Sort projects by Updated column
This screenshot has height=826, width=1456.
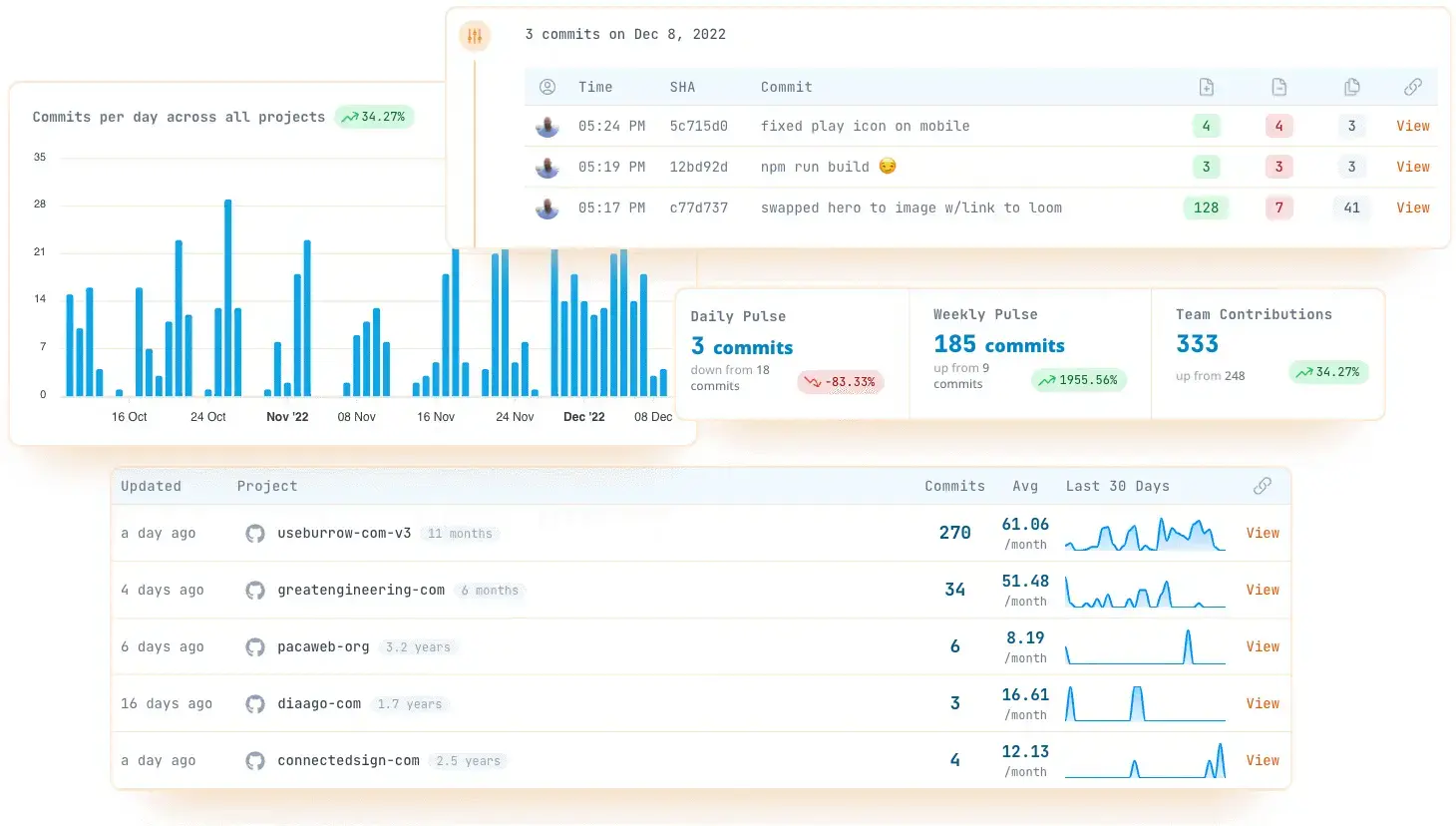tap(151, 486)
